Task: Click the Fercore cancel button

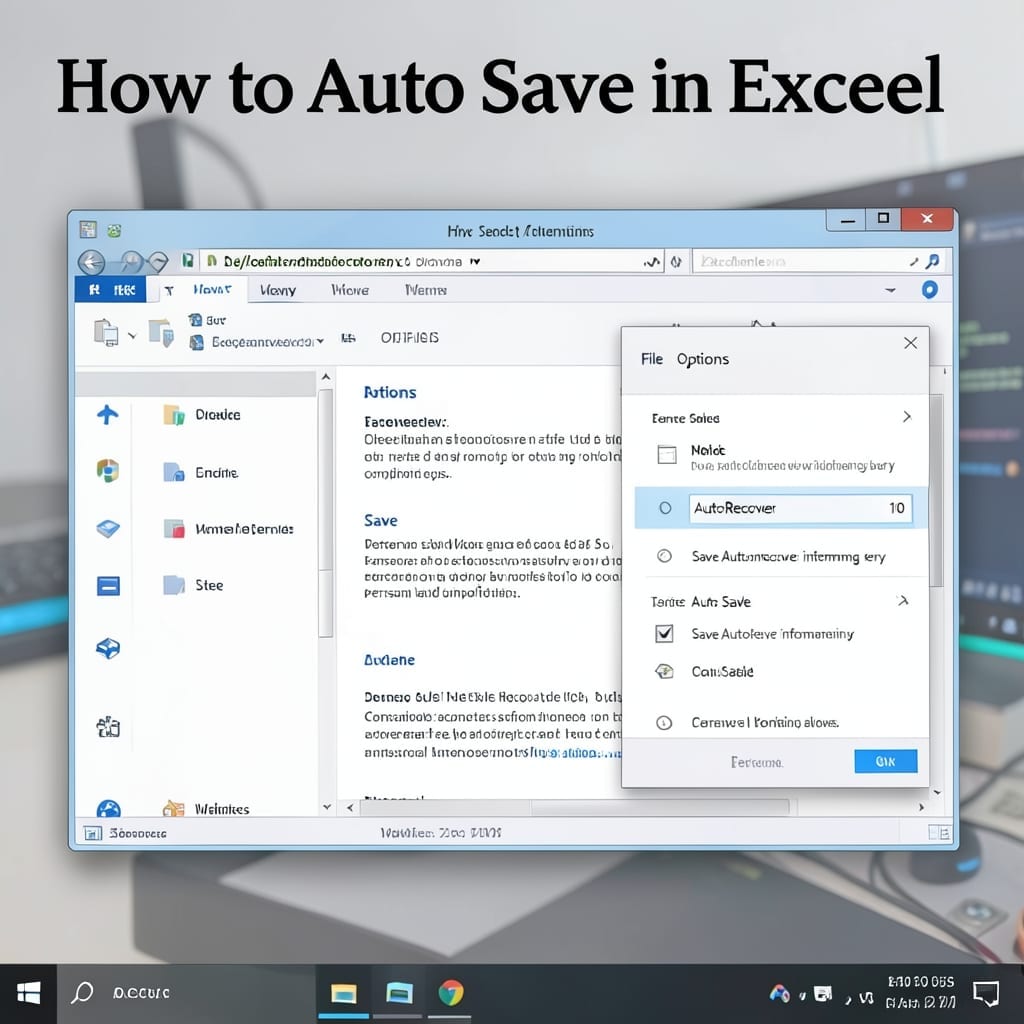Action: pyautogui.click(x=756, y=762)
